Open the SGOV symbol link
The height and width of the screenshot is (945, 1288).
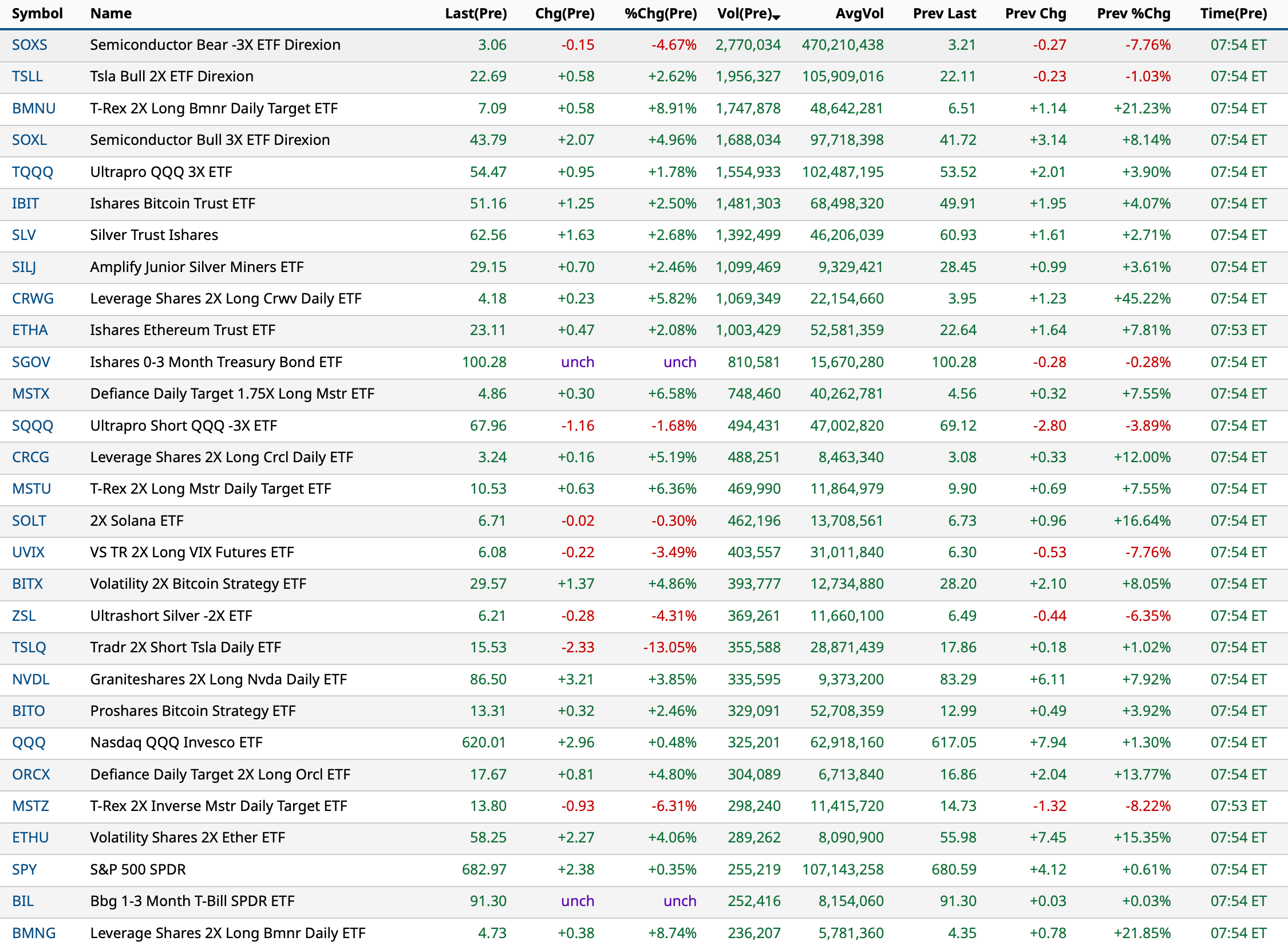click(x=31, y=362)
